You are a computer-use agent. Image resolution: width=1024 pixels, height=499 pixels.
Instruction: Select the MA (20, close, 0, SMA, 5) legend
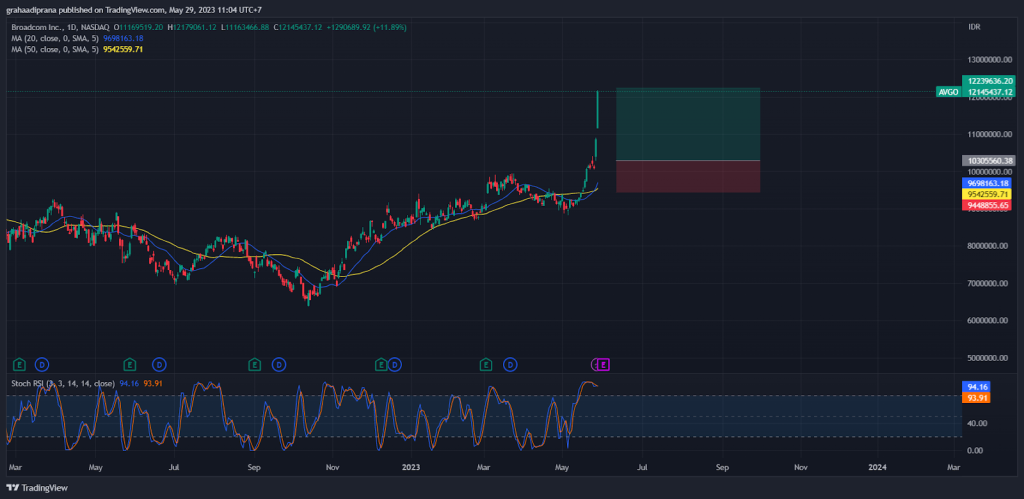click(x=56, y=39)
